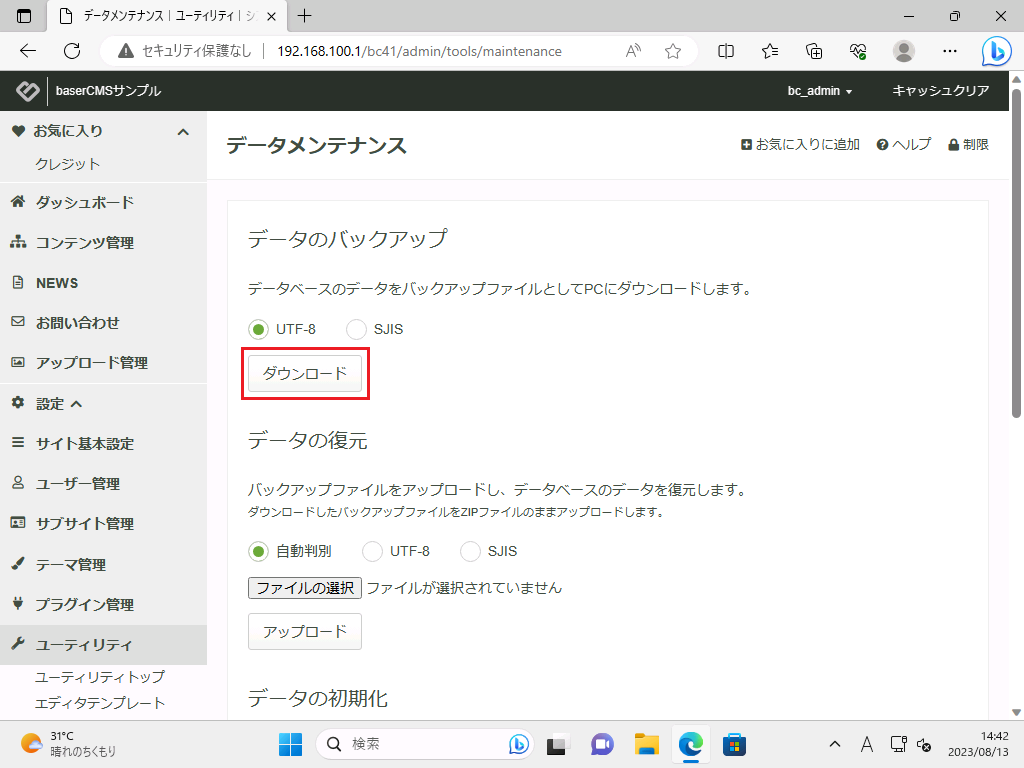Click the キャッシュクリア link

pos(940,91)
